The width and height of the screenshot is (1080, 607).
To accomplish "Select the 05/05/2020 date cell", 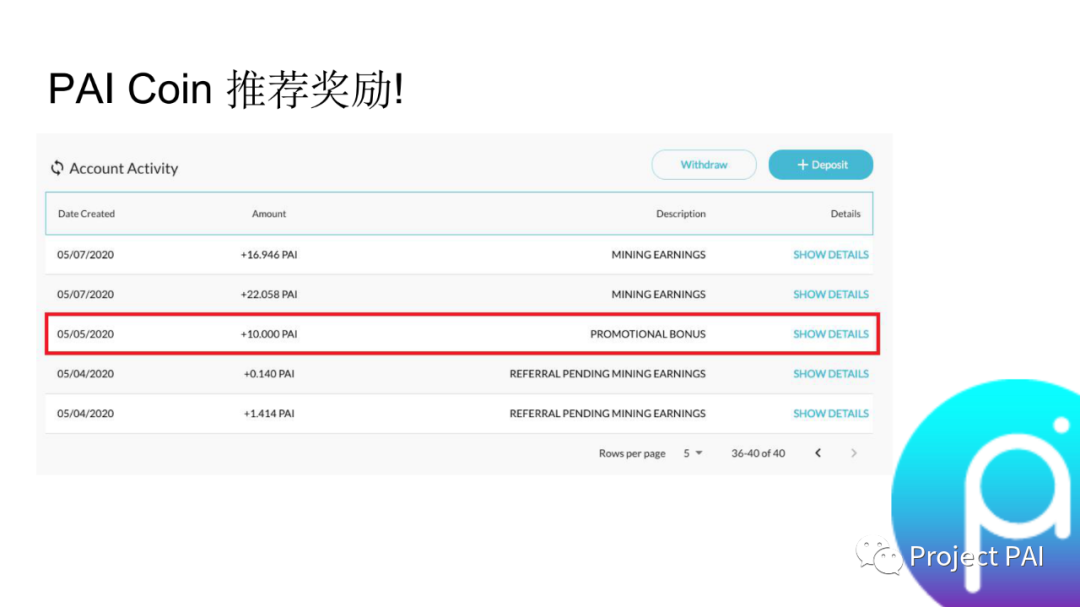I will pyautogui.click(x=85, y=334).
